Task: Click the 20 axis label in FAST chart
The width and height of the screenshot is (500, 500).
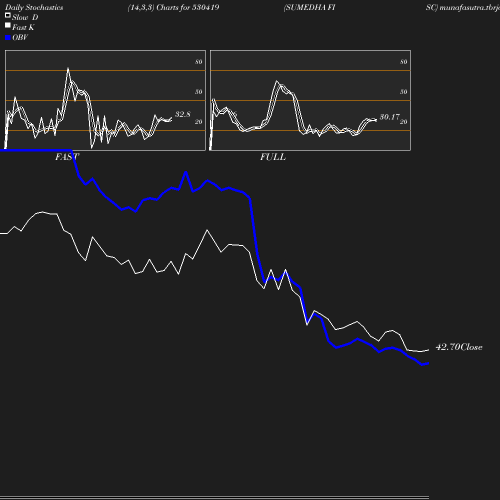Action: 199,122
